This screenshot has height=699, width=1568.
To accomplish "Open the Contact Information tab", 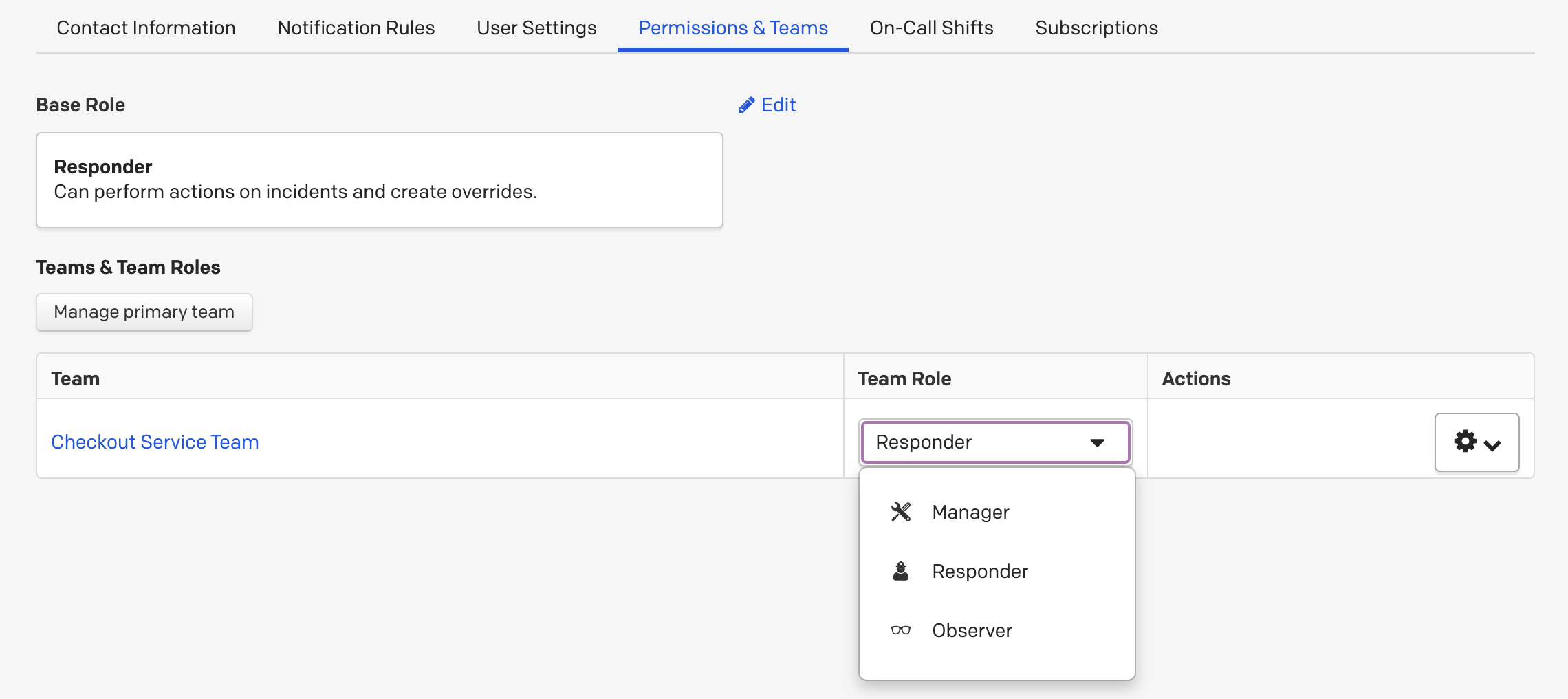I will 146,28.
